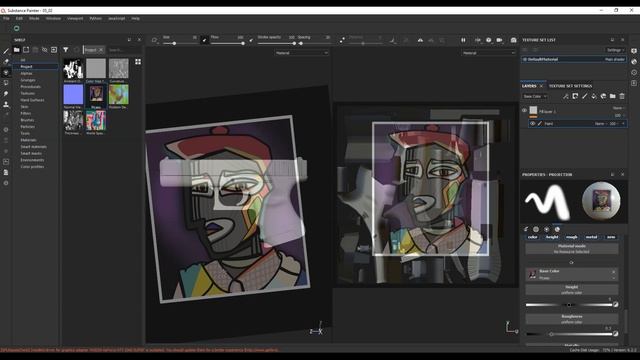Open the Base Color channel dropdown in Layers
The width and height of the screenshot is (640, 360).
pyautogui.click(x=535, y=96)
